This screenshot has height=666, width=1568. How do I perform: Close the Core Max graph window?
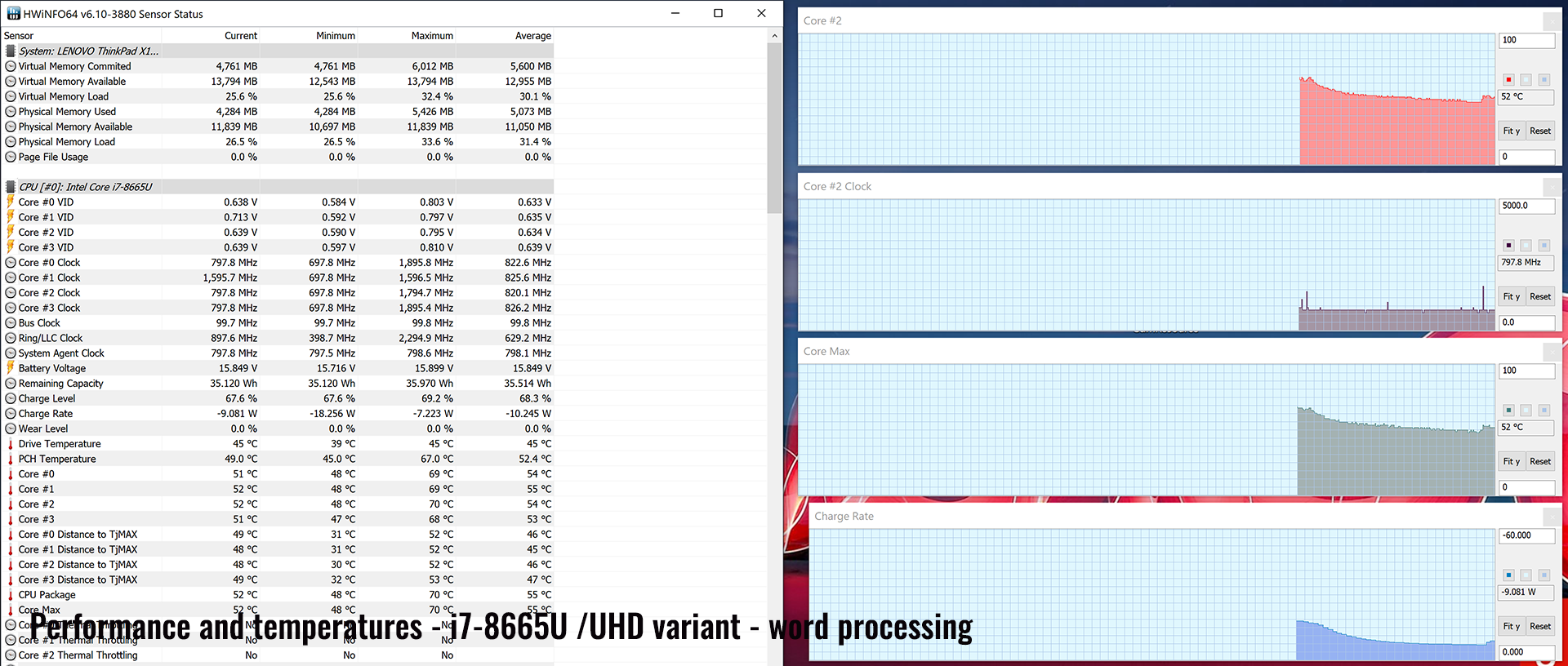1552,352
